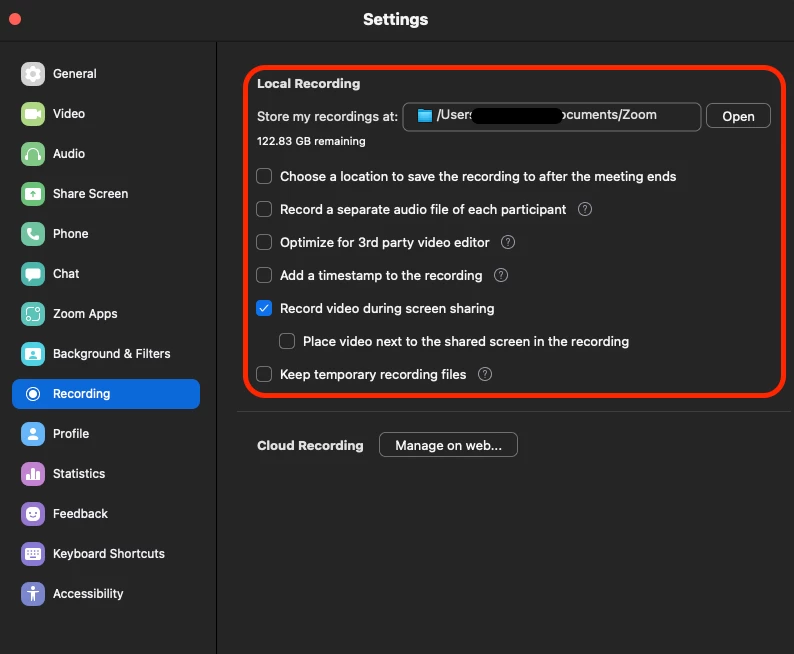Viewport: 794px width, 654px height.
Task: Click Manage on web... for Cloud Recording
Action: click(448, 445)
